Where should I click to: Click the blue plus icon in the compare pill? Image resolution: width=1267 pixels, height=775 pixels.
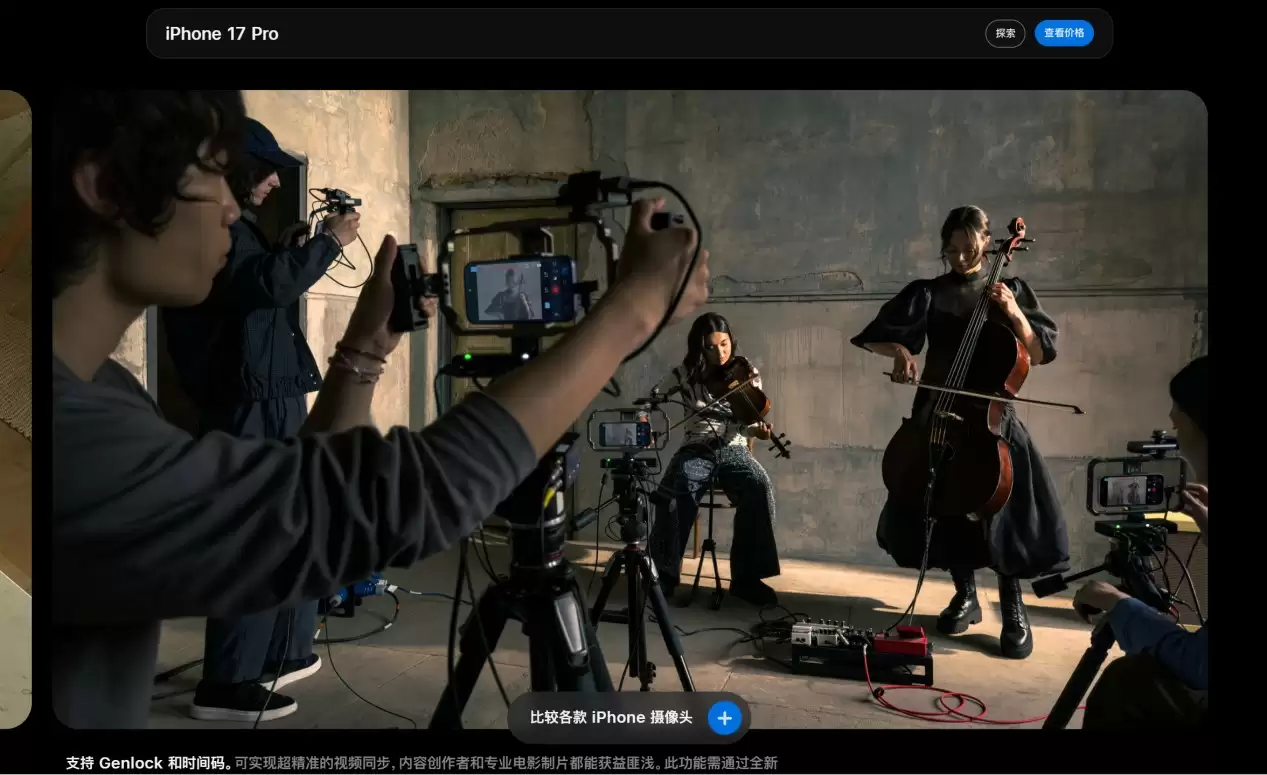point(724,717)
